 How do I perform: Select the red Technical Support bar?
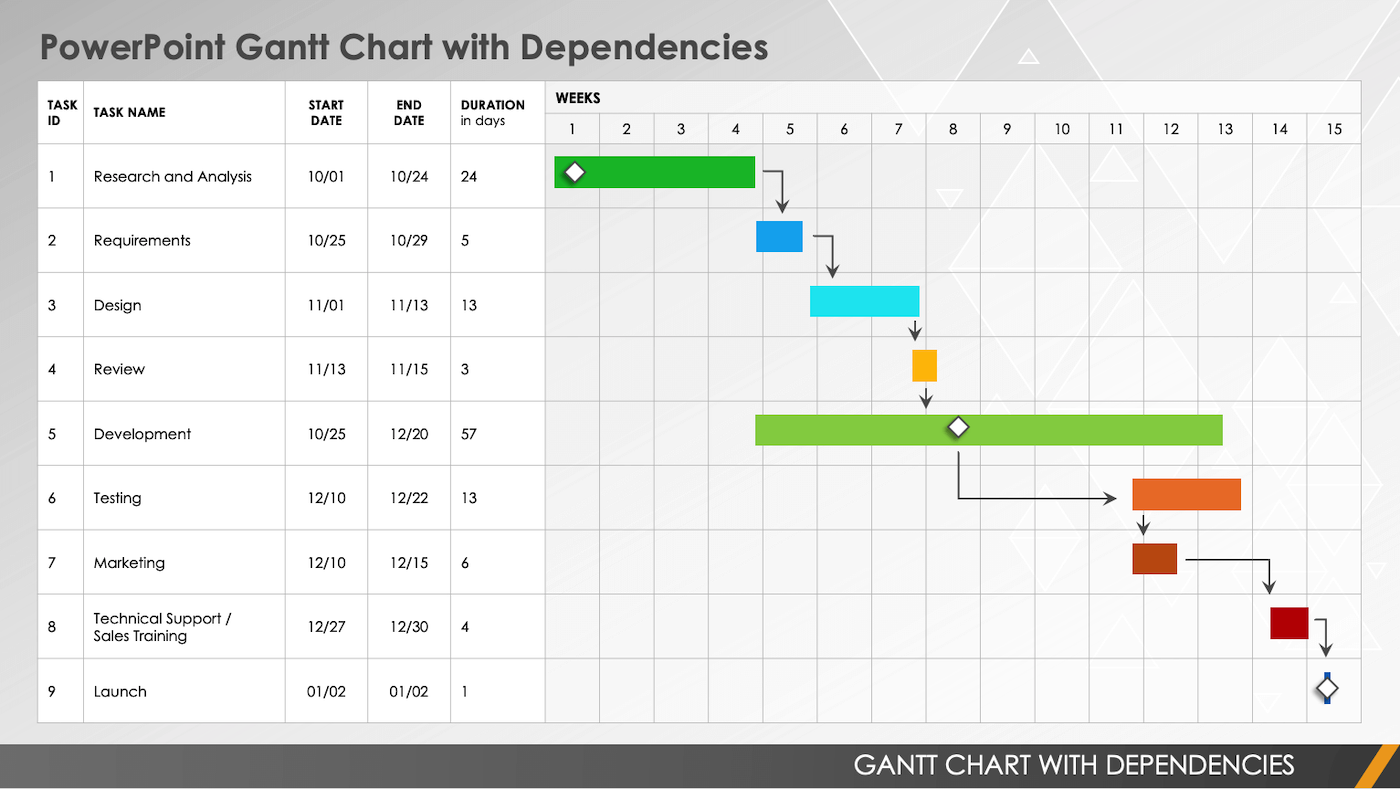click(1289, 623)
